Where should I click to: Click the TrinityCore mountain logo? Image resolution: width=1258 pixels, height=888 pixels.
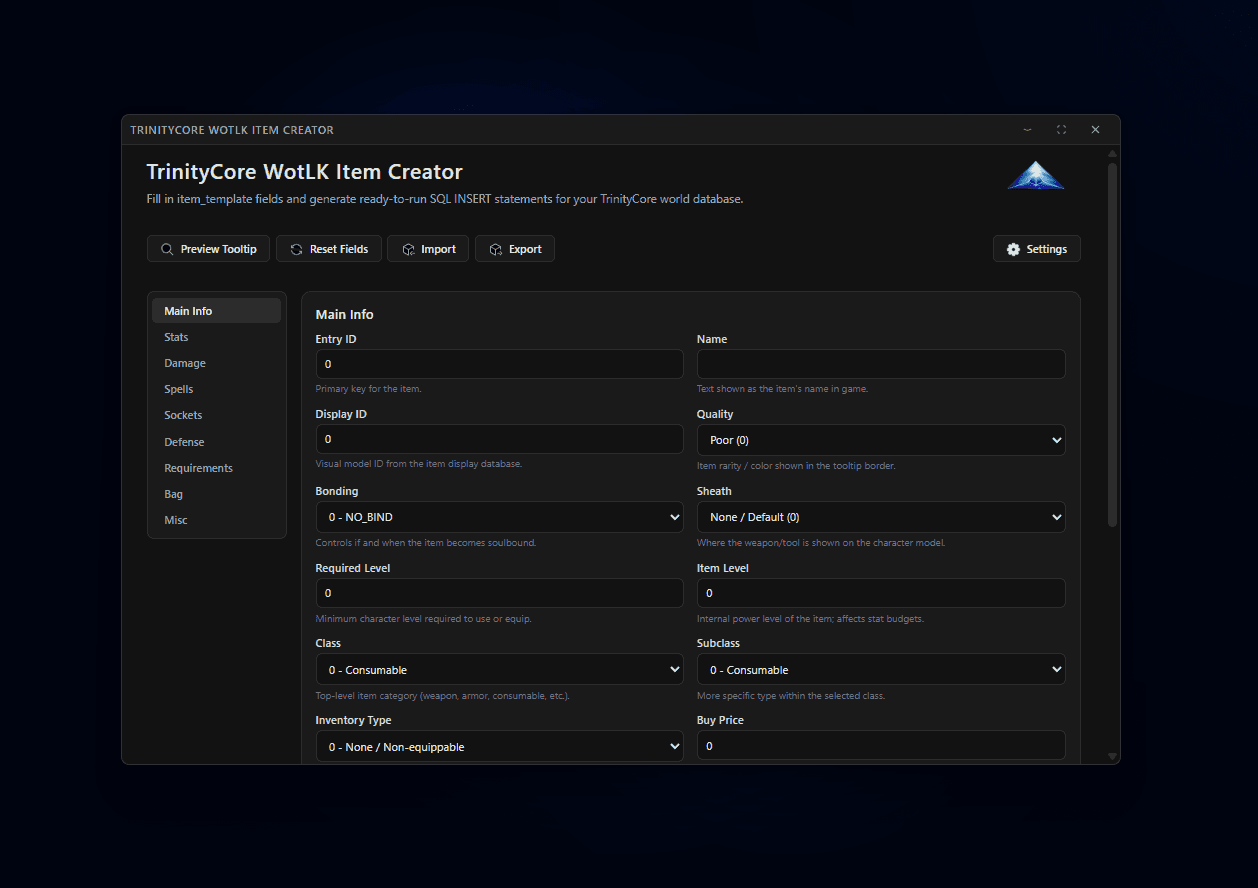coord(1036,176)
